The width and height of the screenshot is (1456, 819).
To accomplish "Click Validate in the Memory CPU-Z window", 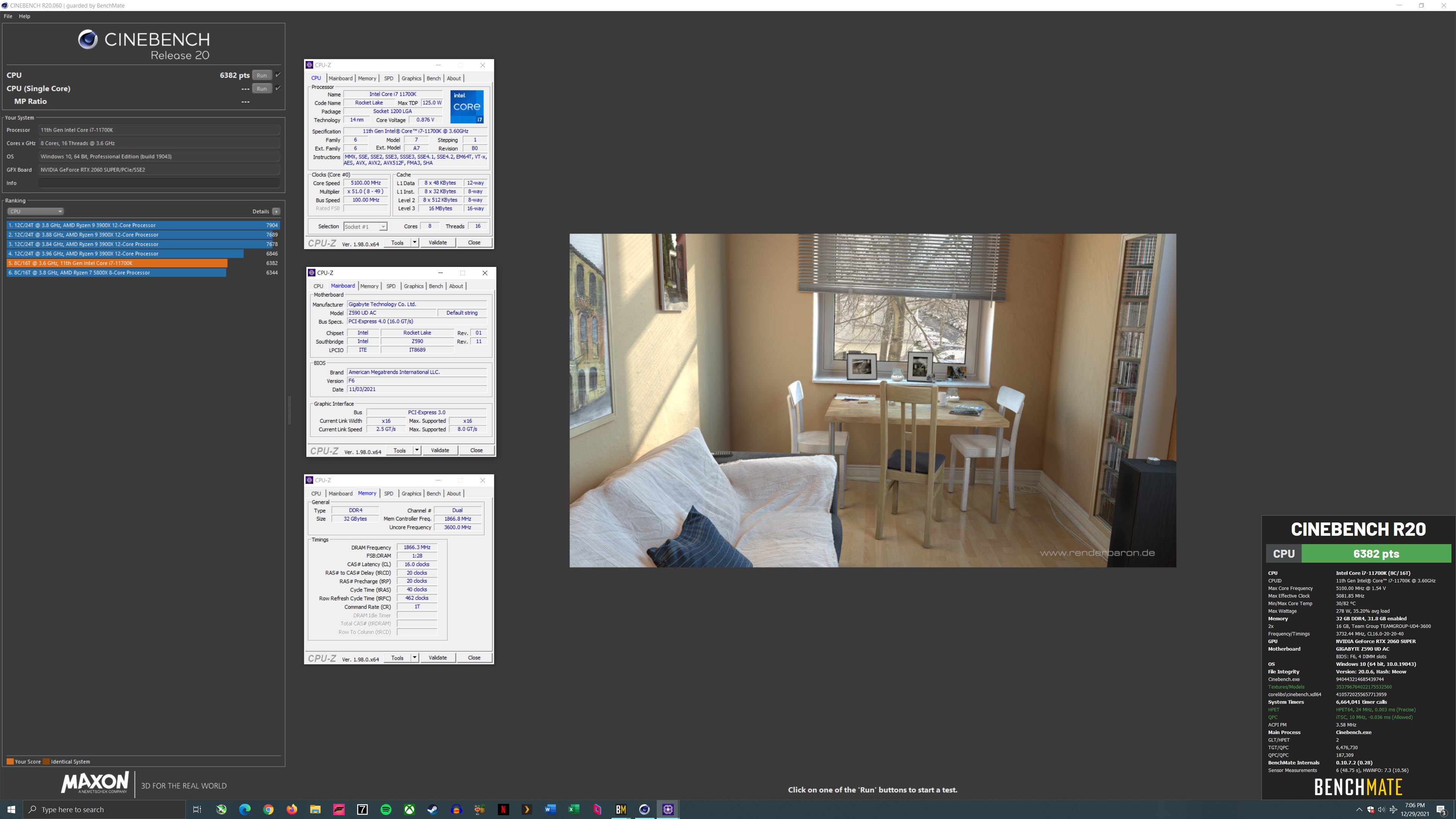I will pyautogui.click(x=438, y=658).
